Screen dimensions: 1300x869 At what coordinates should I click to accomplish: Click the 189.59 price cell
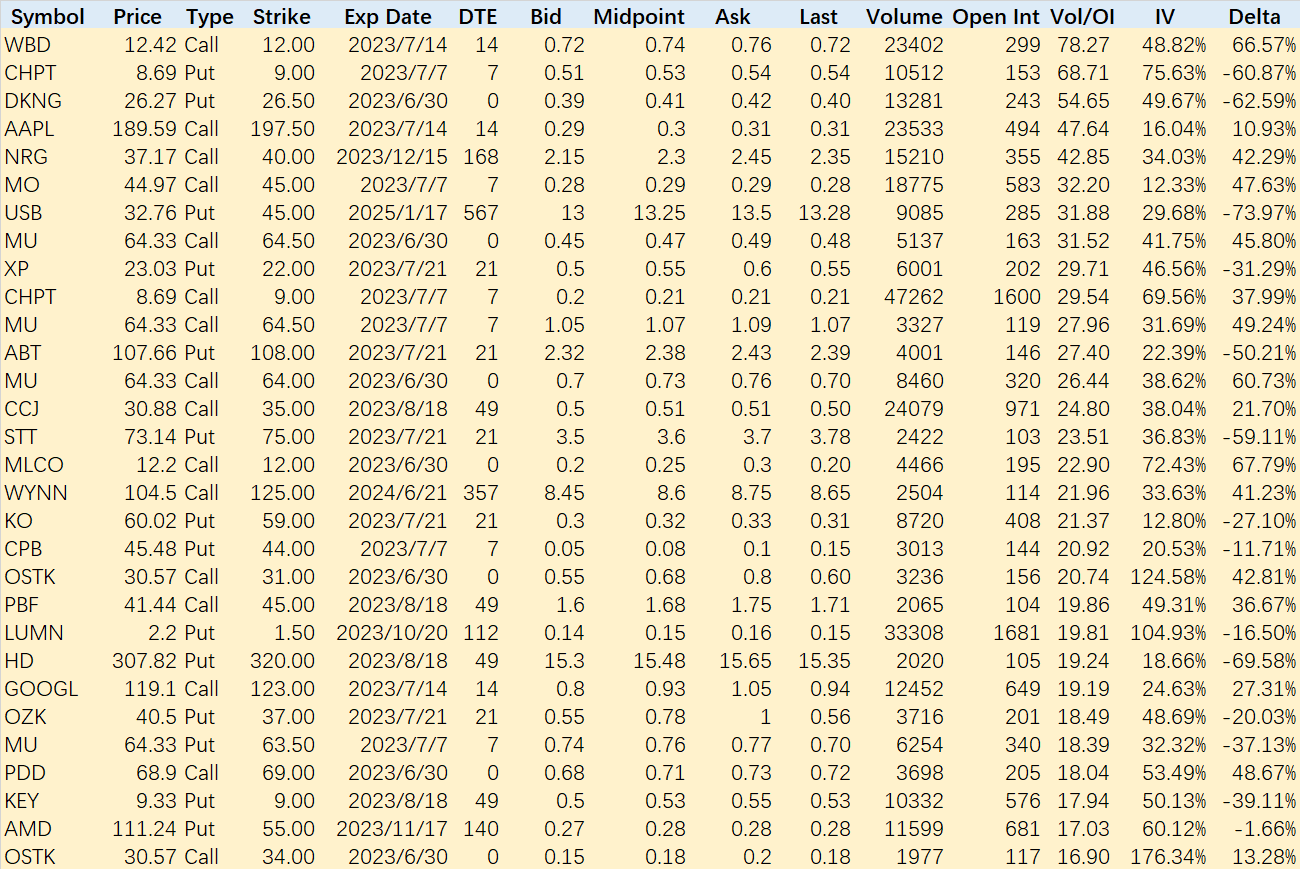click(x=145, y=129)
